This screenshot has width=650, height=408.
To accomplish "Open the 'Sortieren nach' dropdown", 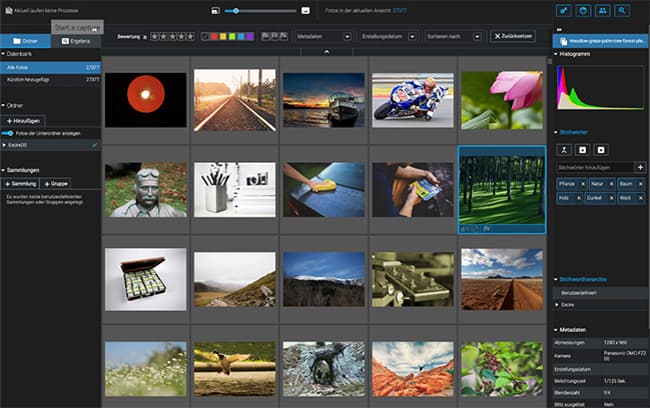I will click(x=453, y=36).
